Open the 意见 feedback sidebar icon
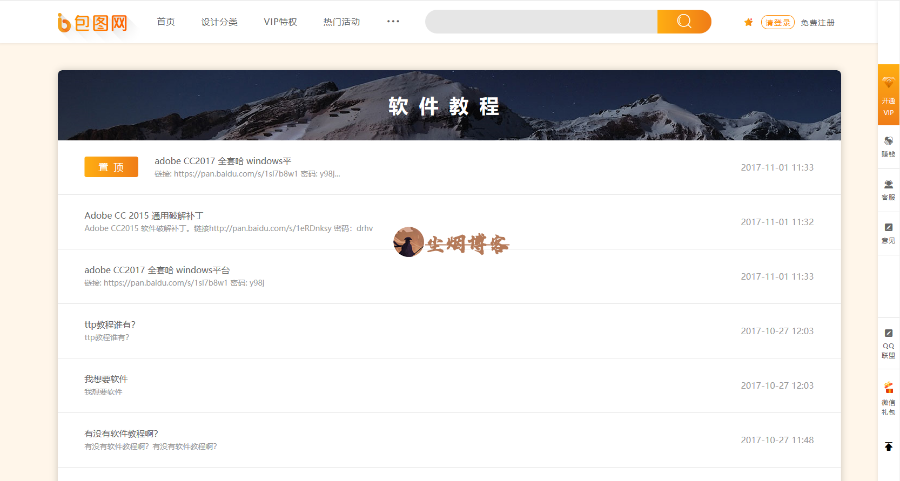The image size is (900, 481). click(889, 233)
